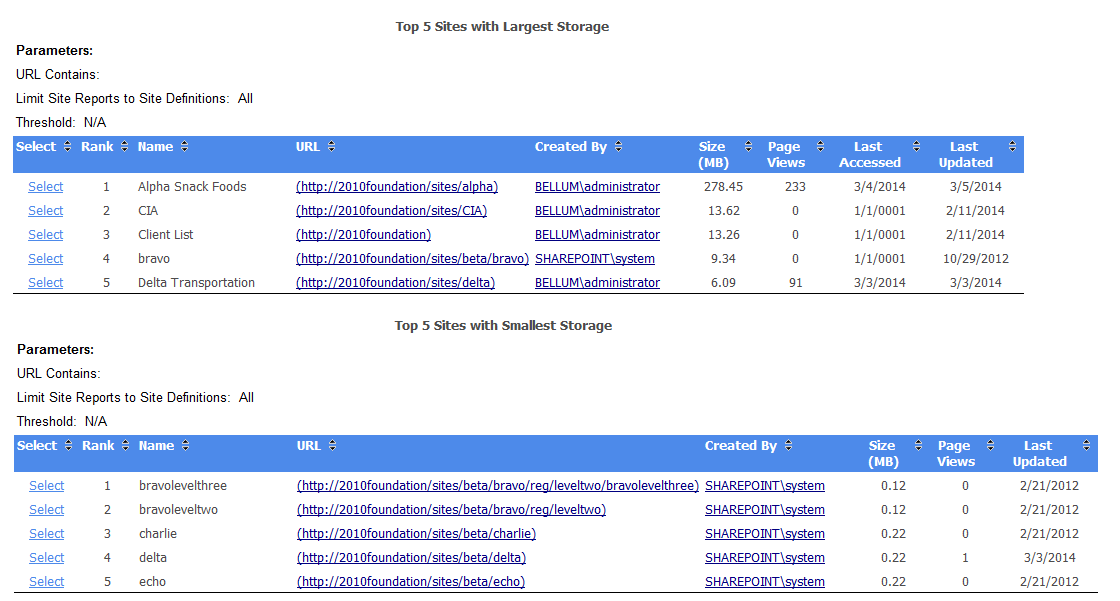This screenshot has height=601, width=1120.
Task: Click SHAREPOINT\system link for charlie row
Action: coord(765,533)
